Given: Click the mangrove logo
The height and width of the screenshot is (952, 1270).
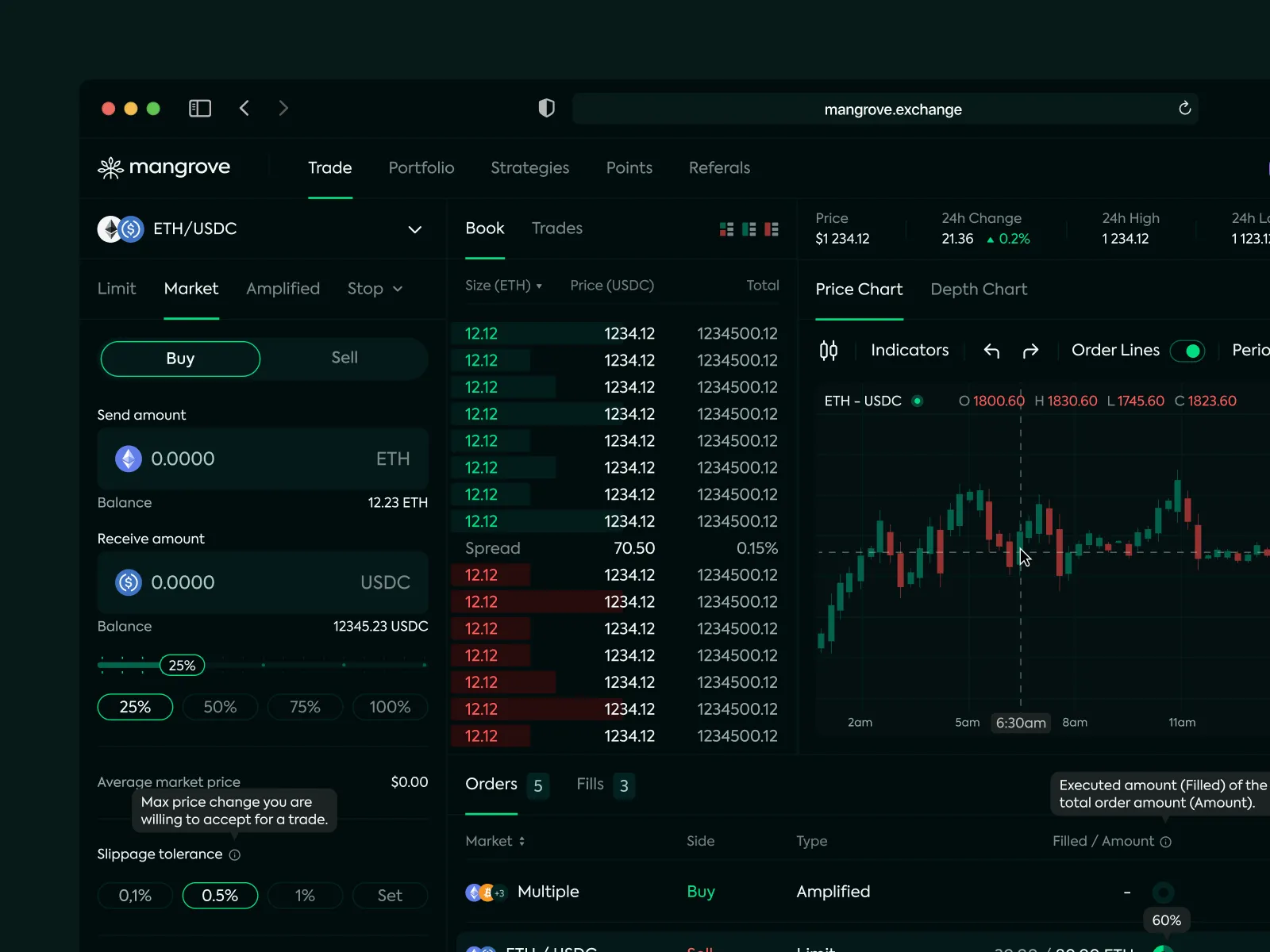Looking at the screenshot, I should pyautogui.click(x=164, y=167).
